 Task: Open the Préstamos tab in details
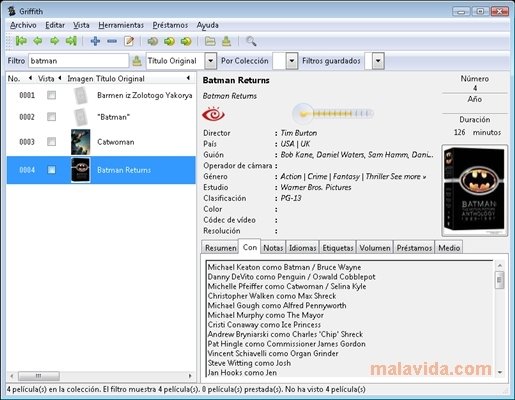(x=414, y=248)
